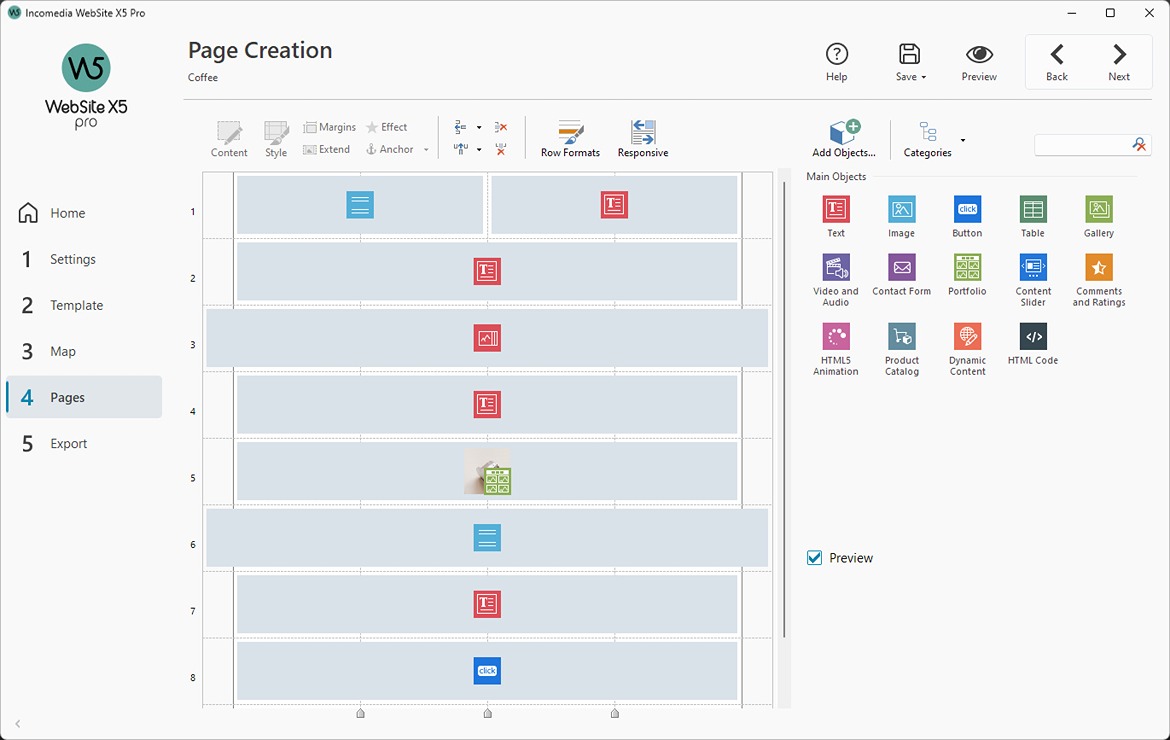Click the Margins toggle in the toolbar
Image resolution: width=1170 pixels, height=740 pixels.
[x=329, y=127]
